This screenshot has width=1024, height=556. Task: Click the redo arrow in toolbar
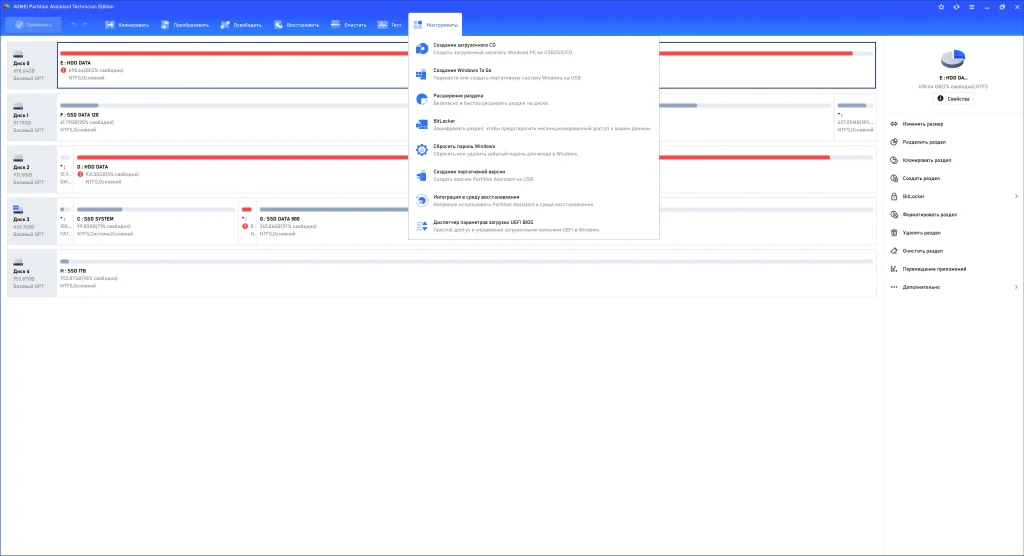(x=85, y=25)
